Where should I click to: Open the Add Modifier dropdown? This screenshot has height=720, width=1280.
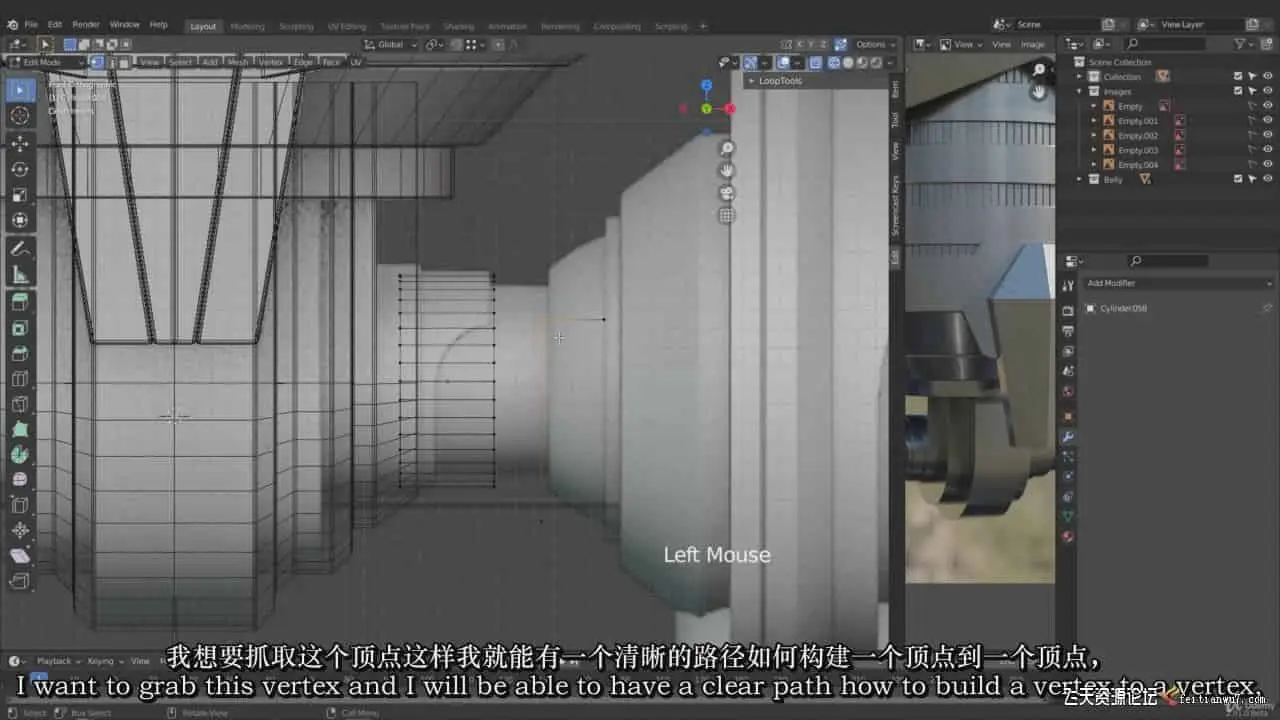1179,283
